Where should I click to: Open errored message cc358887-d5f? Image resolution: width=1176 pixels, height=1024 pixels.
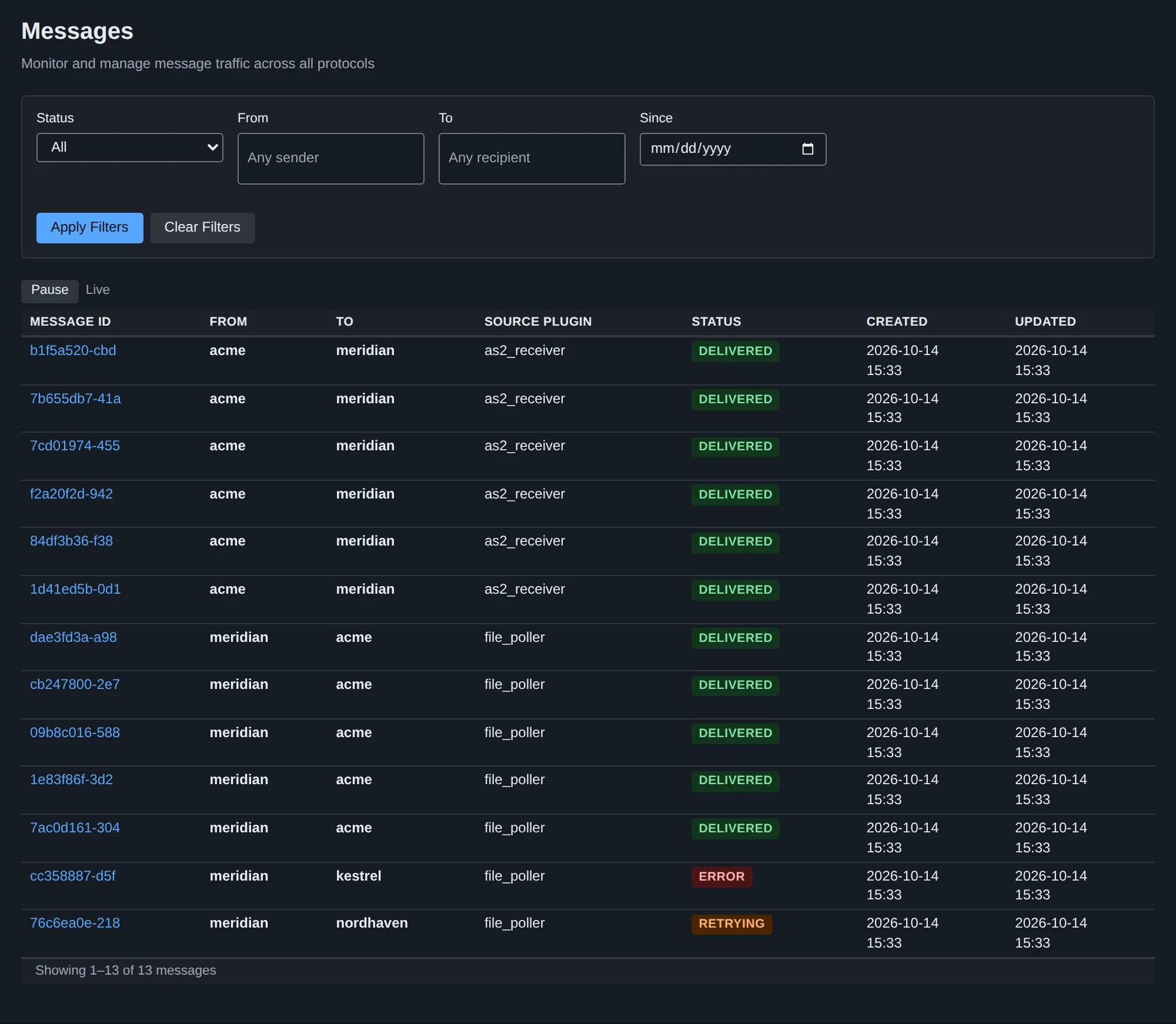(x=73, y=876)
